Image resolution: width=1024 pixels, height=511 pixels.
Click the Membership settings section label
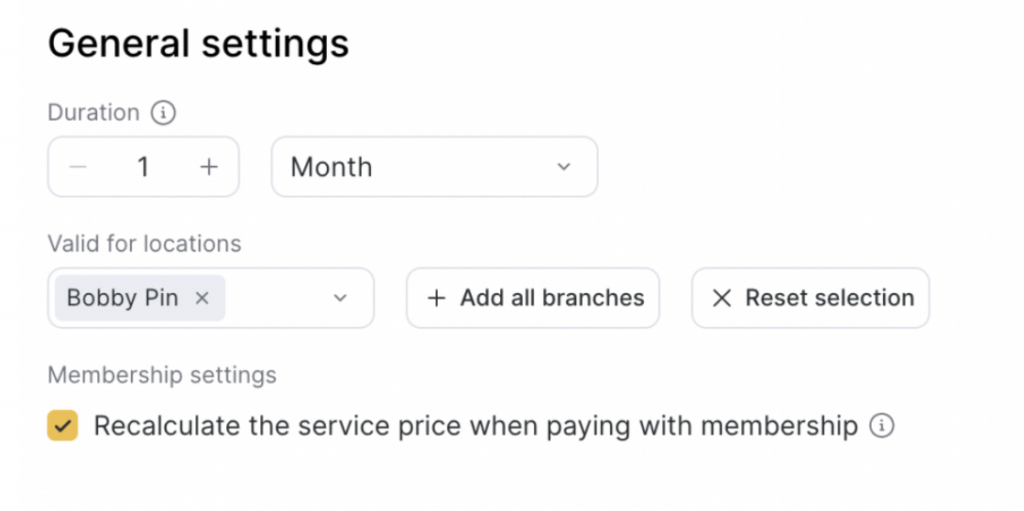click(162, 376)
